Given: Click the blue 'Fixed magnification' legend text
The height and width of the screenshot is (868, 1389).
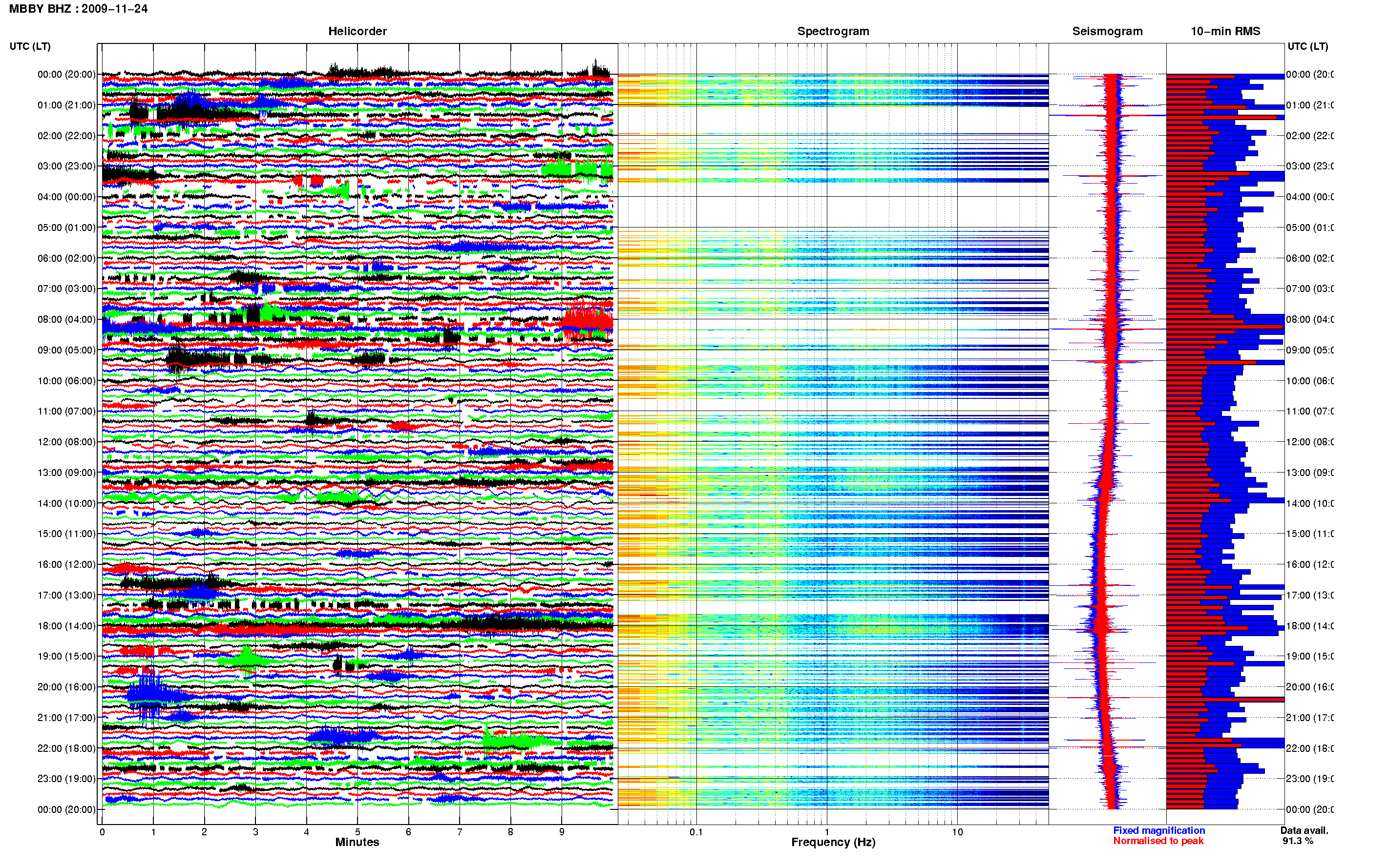Looking at the screenshot, I should pos(1159,831).
